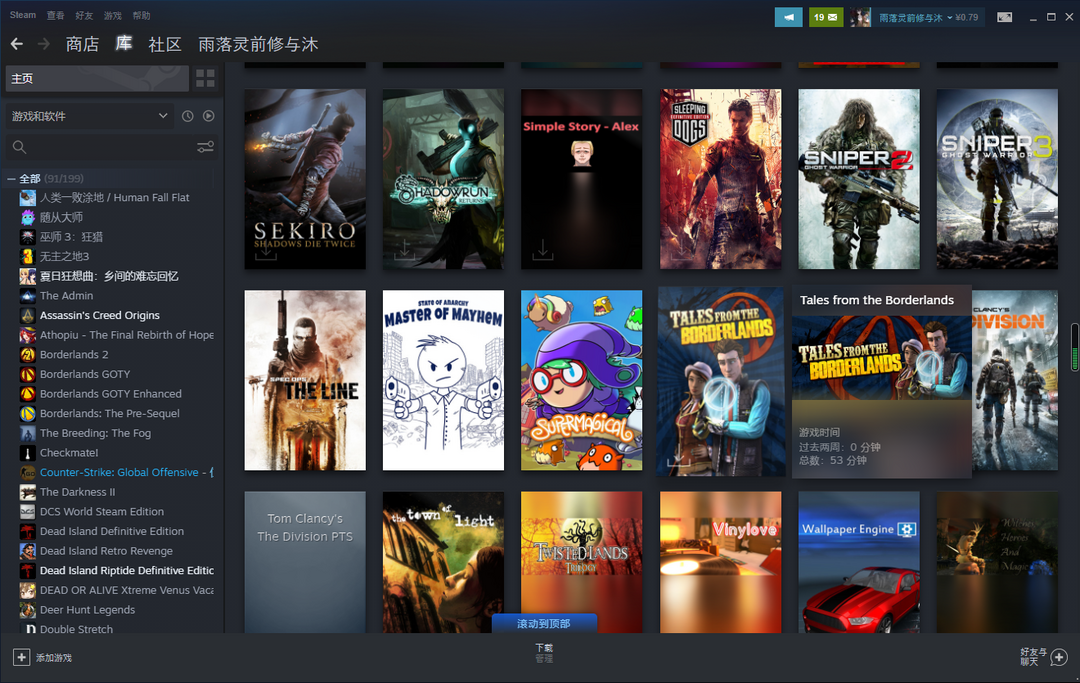This screenshot has height=683, width=1080.
Task: Open The Town of Light cover
Action: click(443, 562)
